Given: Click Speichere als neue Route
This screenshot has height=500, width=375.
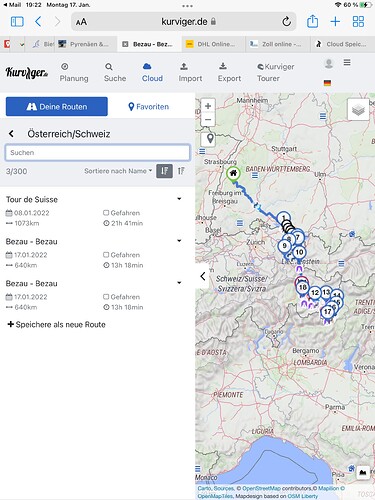Looking at the screenshot, I should pos(56,324).
